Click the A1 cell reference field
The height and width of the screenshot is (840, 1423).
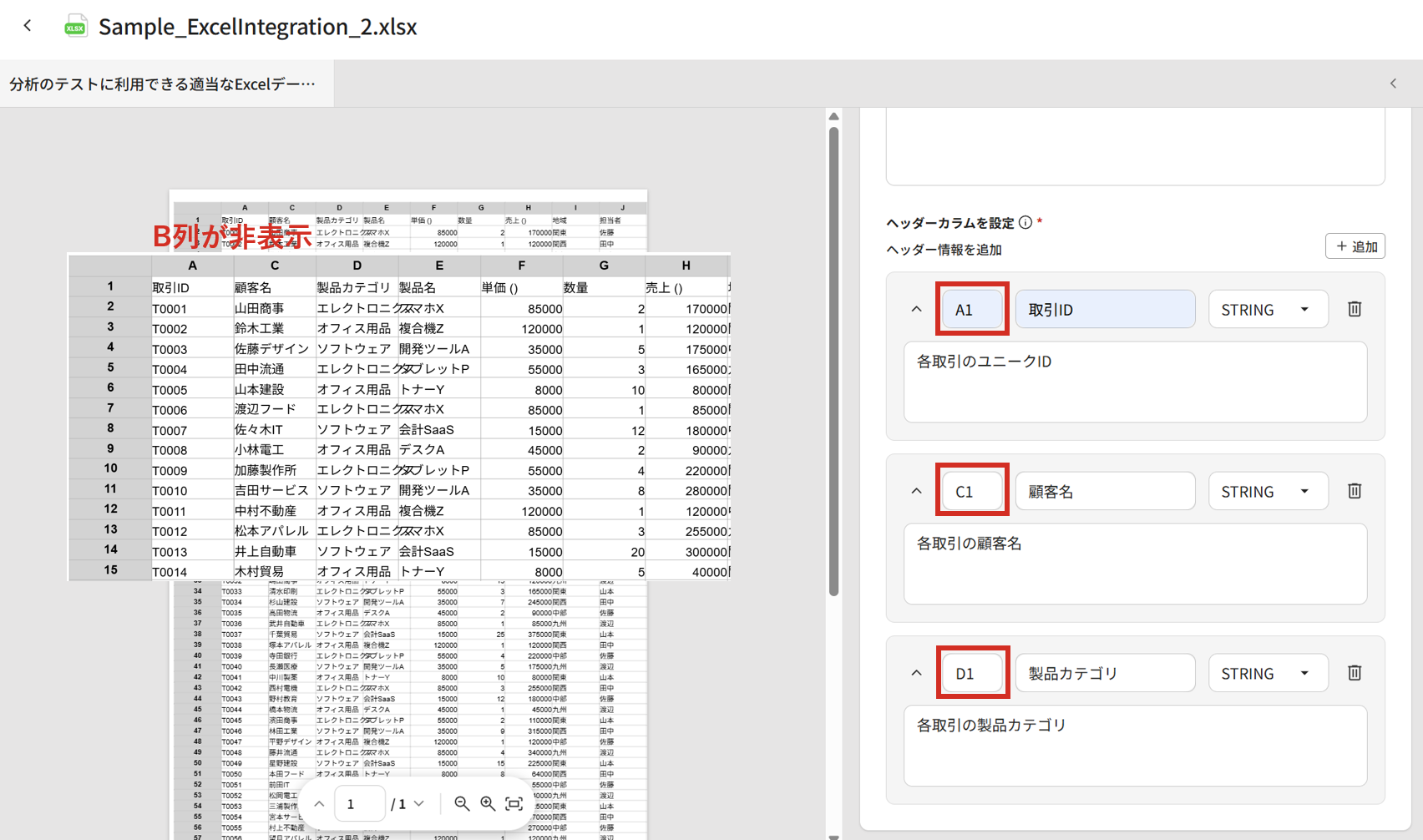coord(971,310)
